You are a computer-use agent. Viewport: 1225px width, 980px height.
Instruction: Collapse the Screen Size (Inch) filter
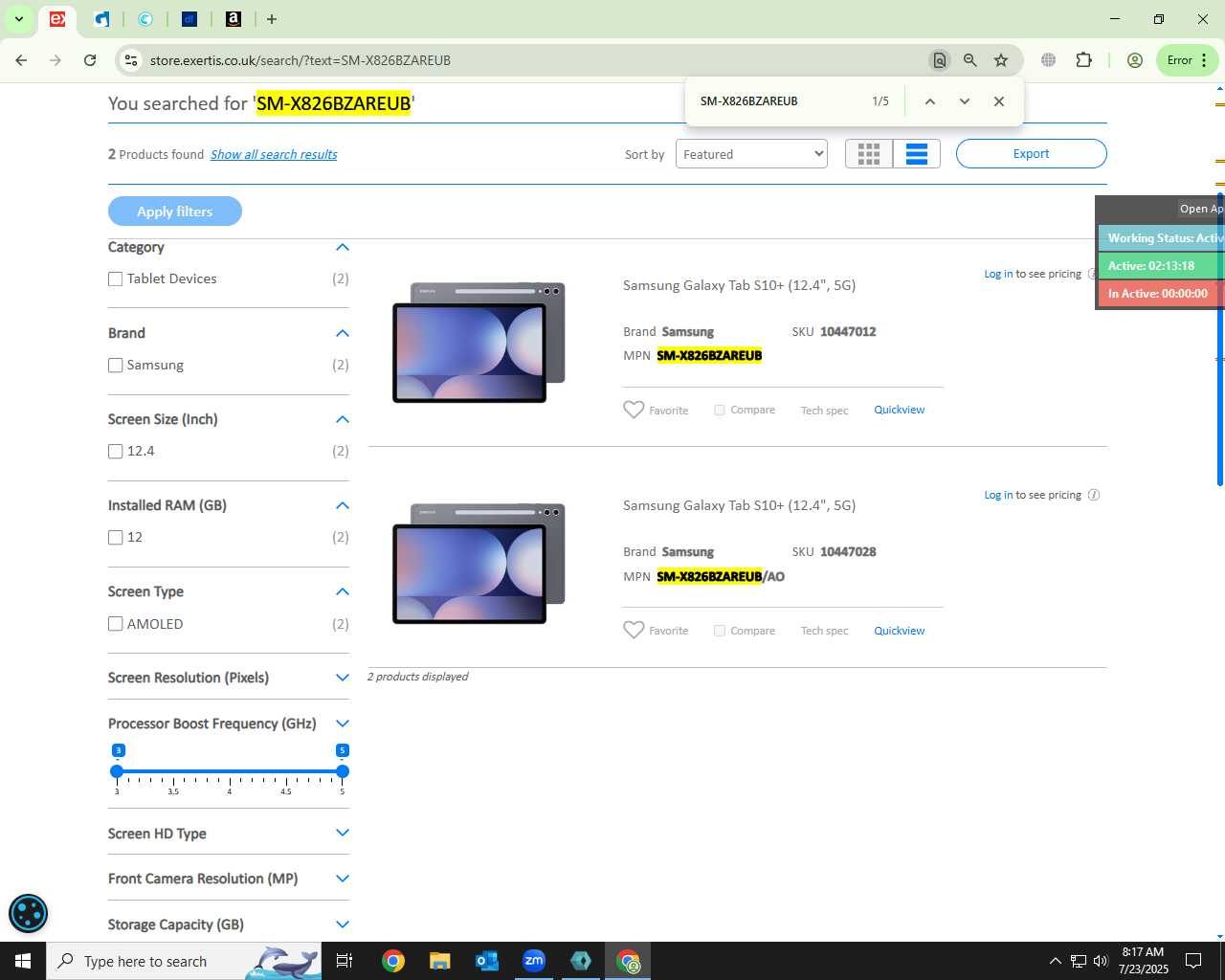pos(343,419)
